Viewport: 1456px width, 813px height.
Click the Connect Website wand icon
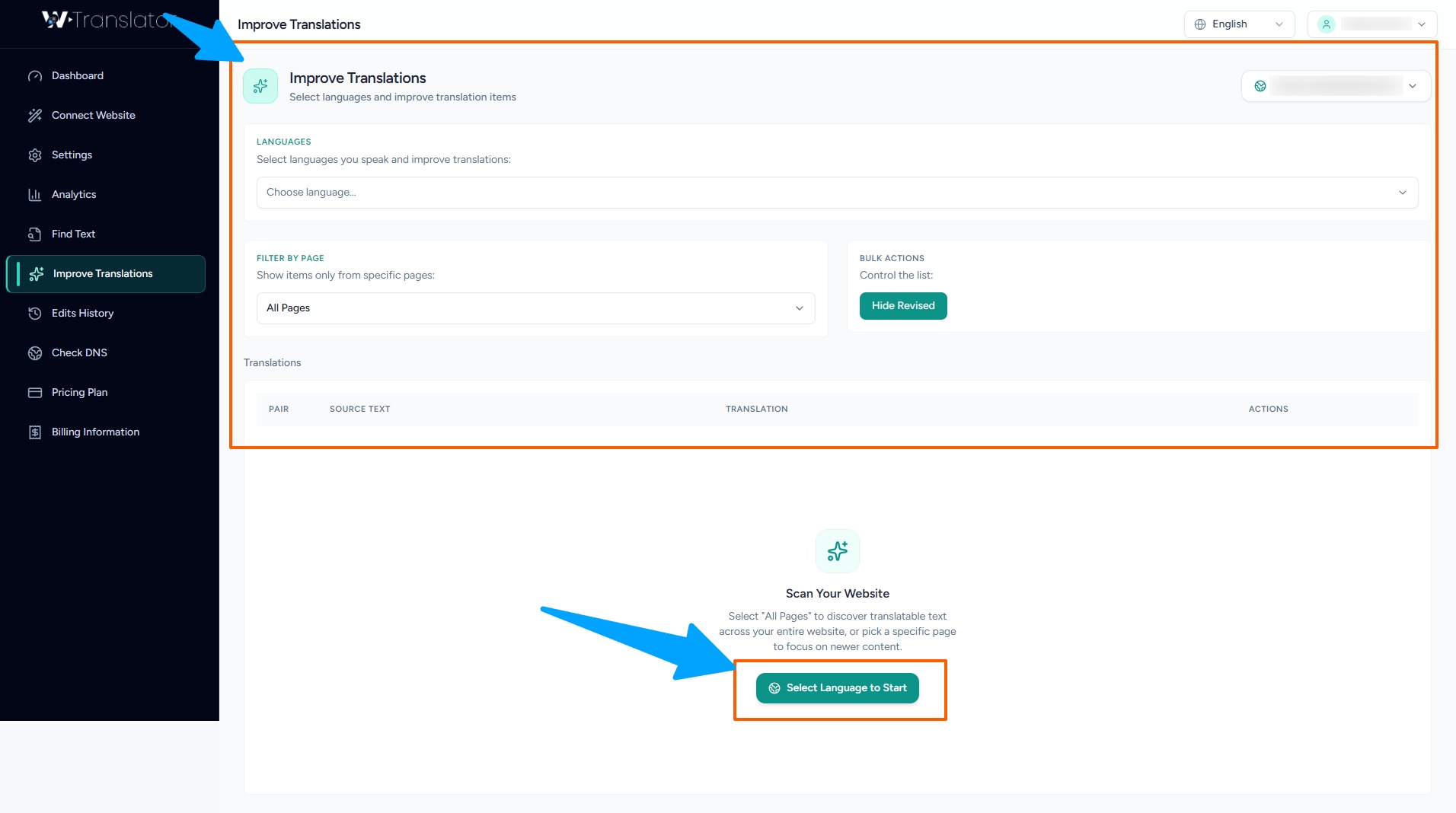(35, 116)
